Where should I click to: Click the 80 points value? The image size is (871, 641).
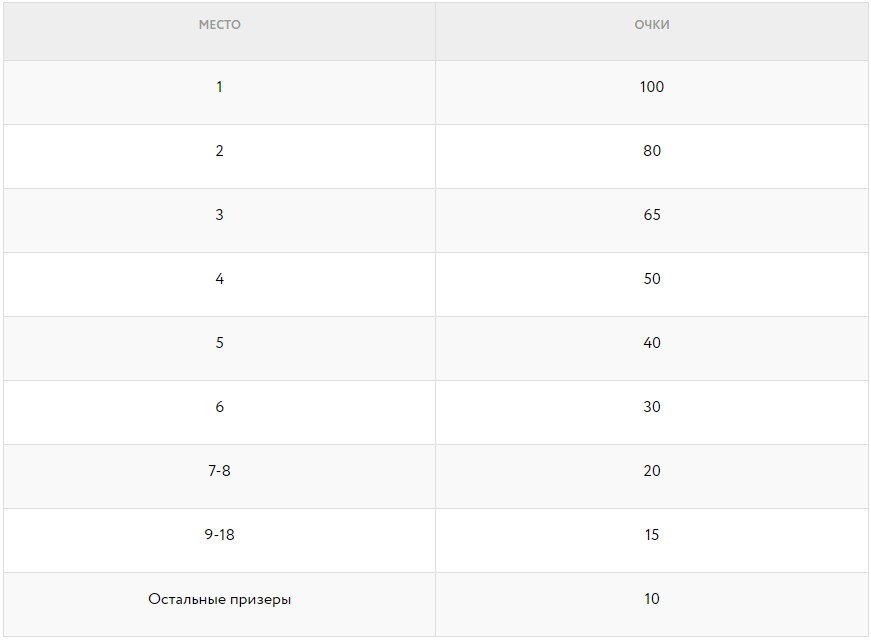(652, 151)
